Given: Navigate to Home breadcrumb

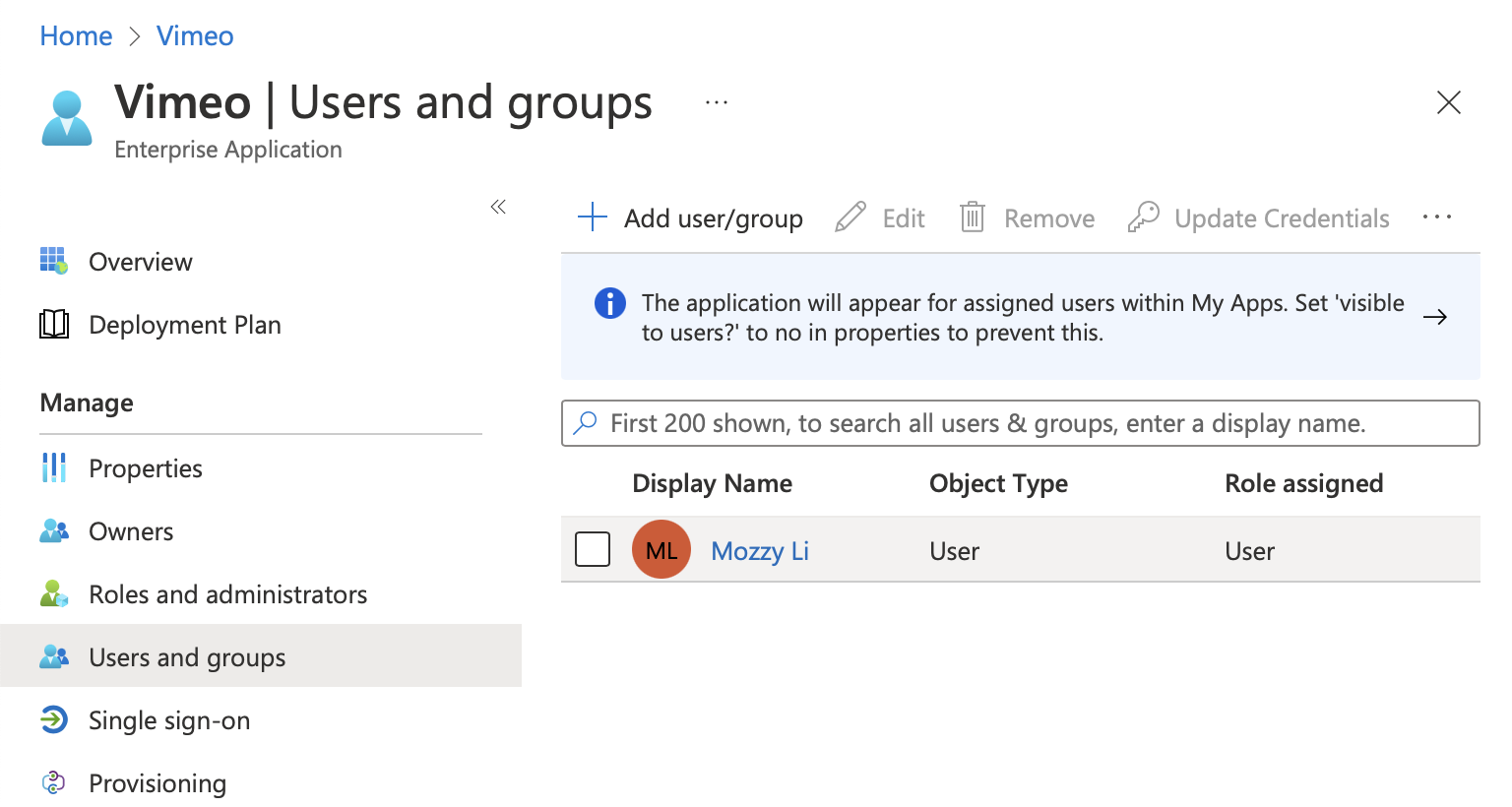Looking at the screenshot, I should 76,36.
